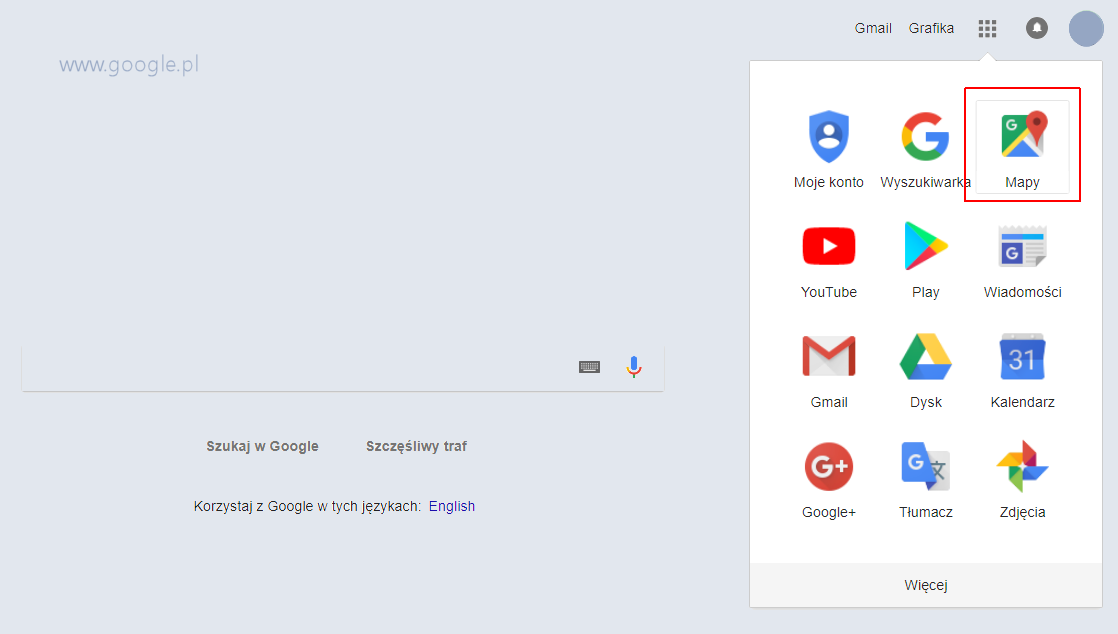
Task: Start voice search with microphone icon
Action: 634,367
